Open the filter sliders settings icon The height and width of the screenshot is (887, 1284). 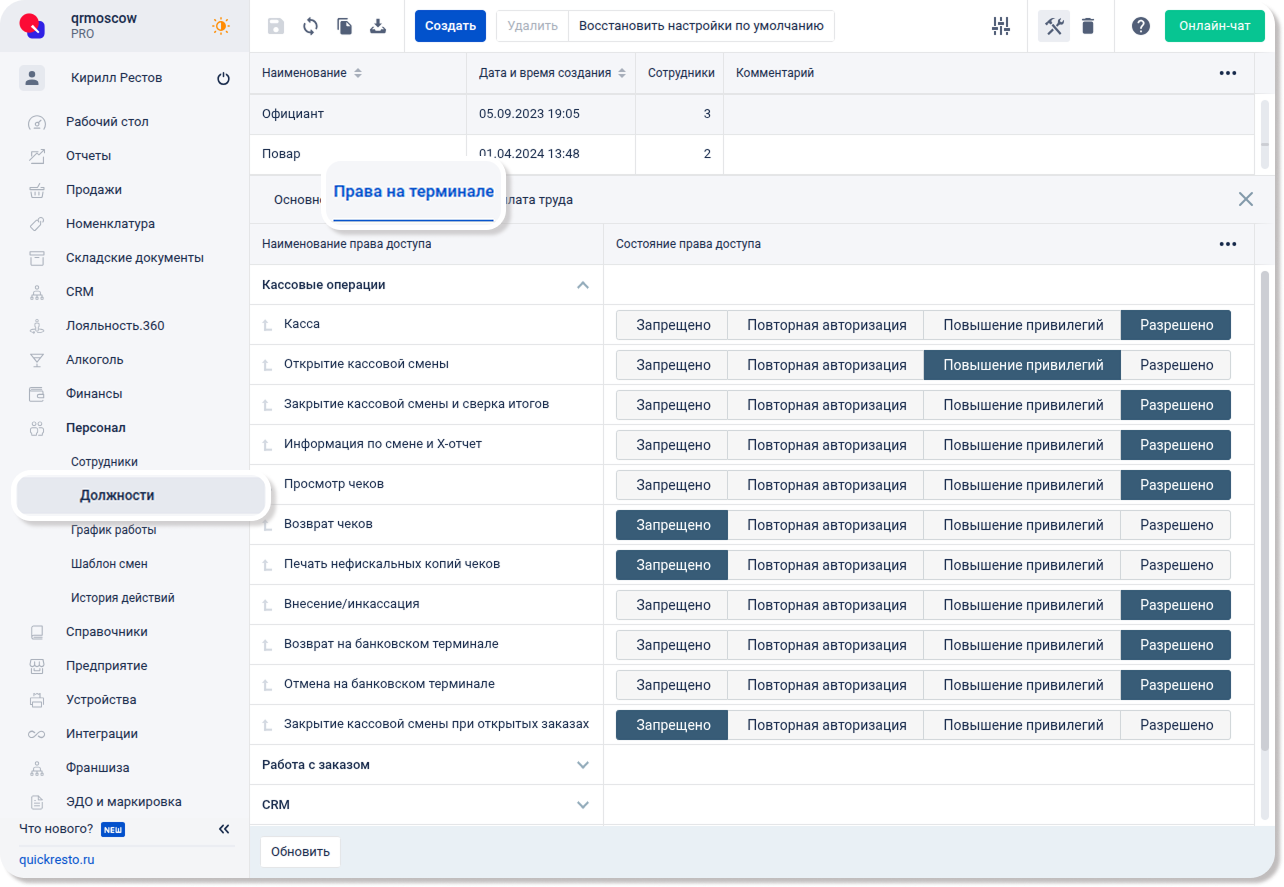coord(1001,26)
